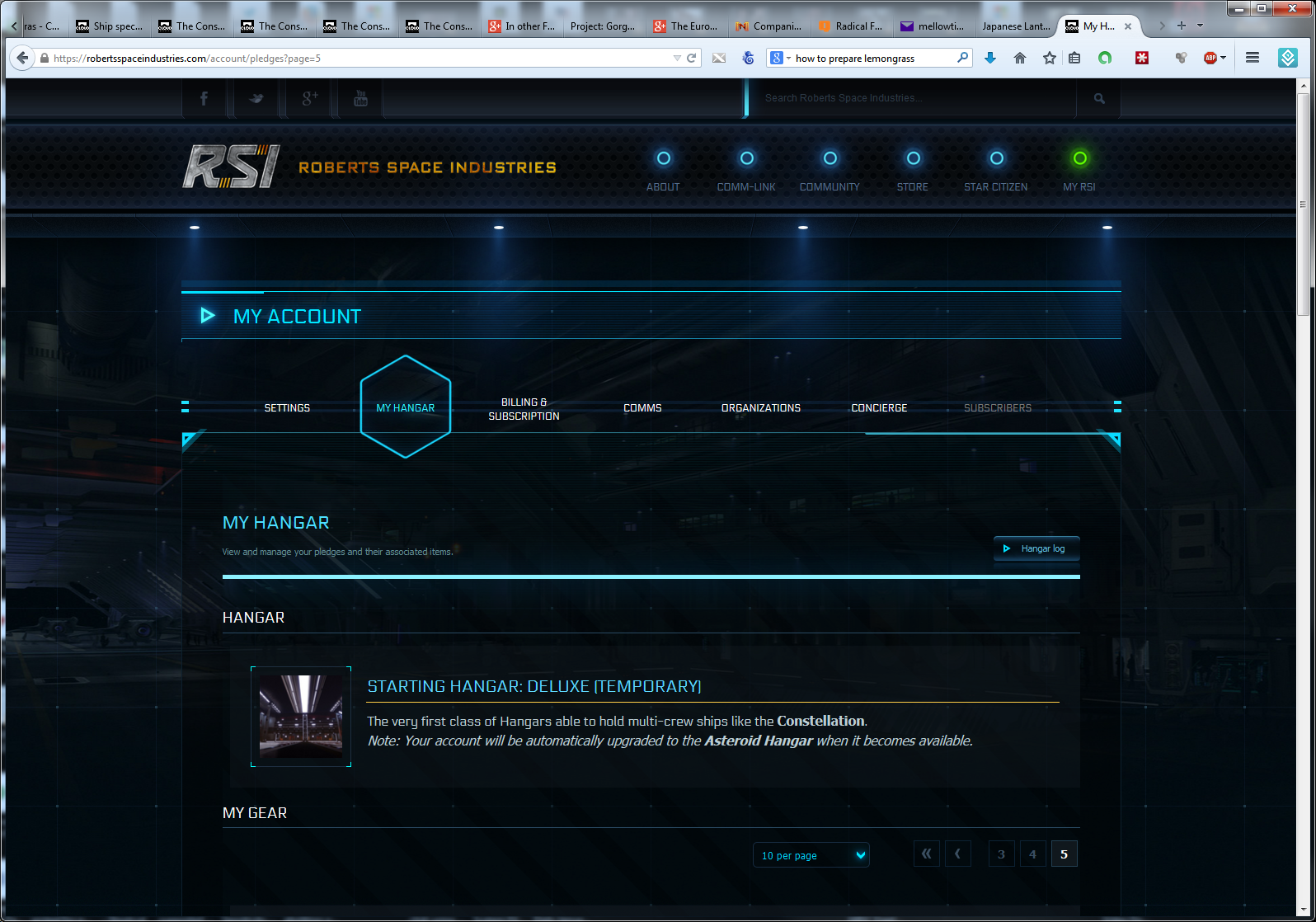Open the Subscribers account tab
This screenshot has height=922, width=1316.
[998, 408]
